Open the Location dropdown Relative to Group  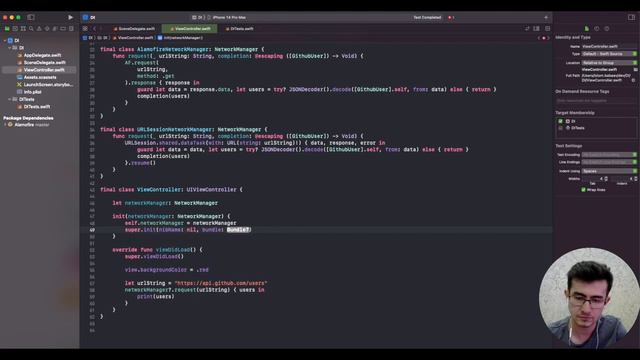pos(609,63)
